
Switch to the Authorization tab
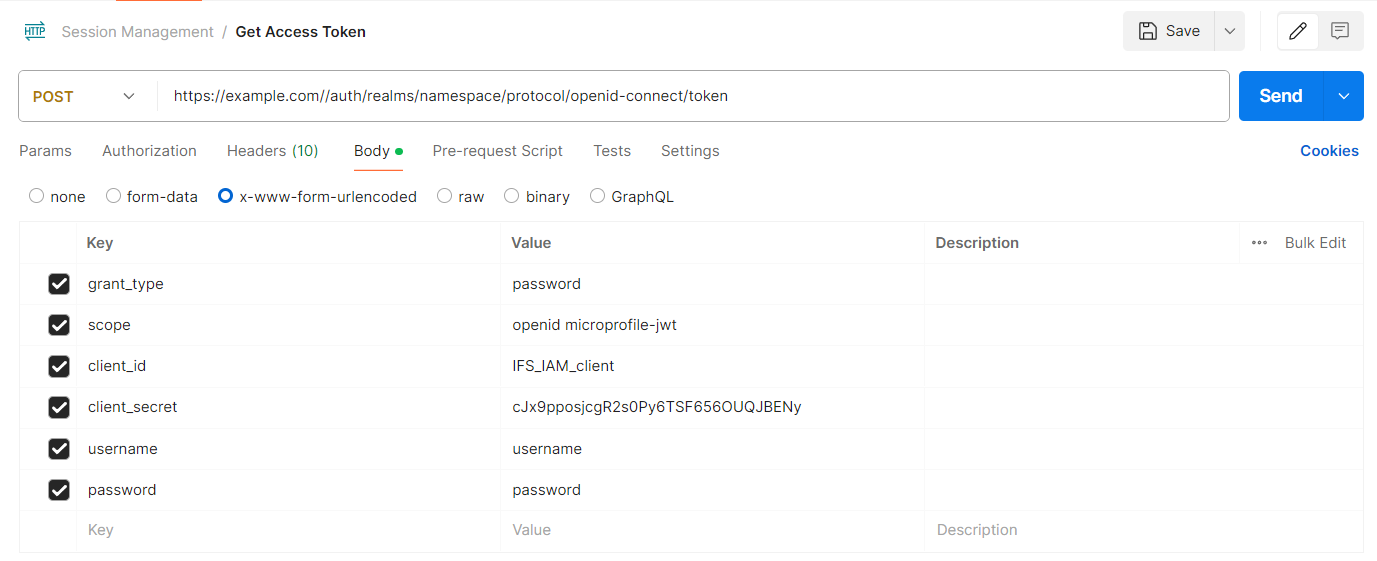tap(149, 151)
